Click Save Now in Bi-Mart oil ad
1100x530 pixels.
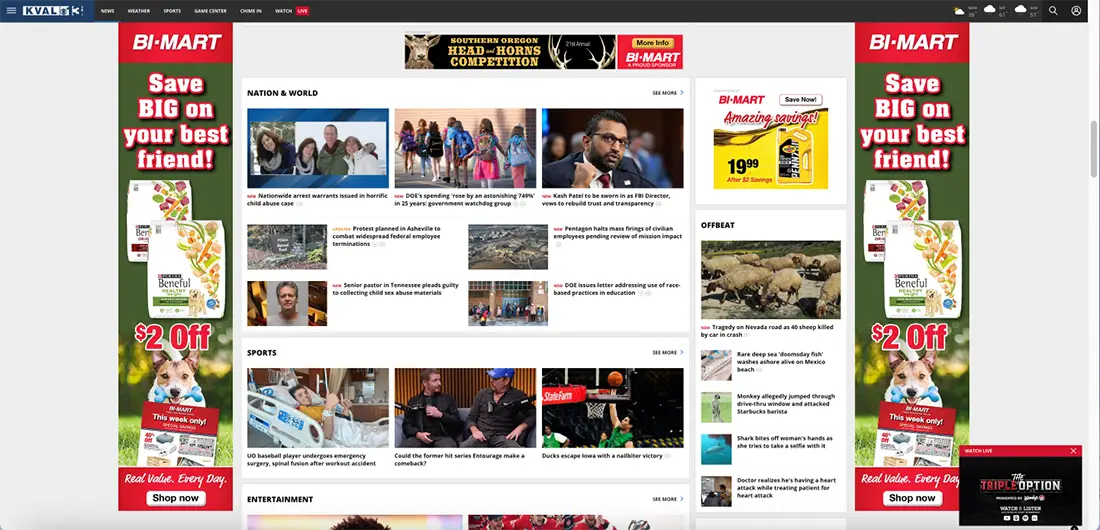pyautogui.click(x=800, y=100)
